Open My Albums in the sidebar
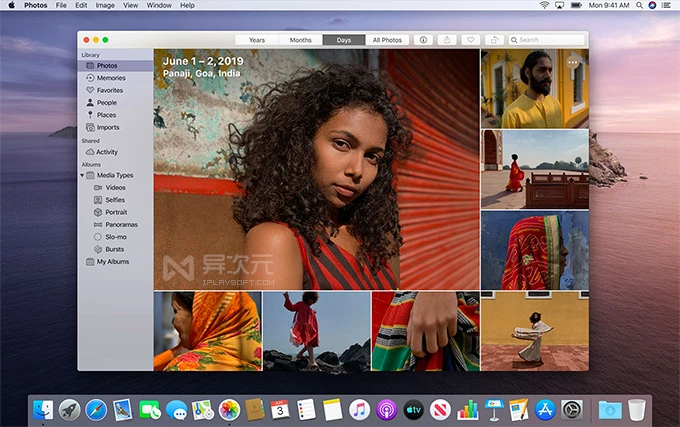This screenshot has height=427, width=680. 115,262
